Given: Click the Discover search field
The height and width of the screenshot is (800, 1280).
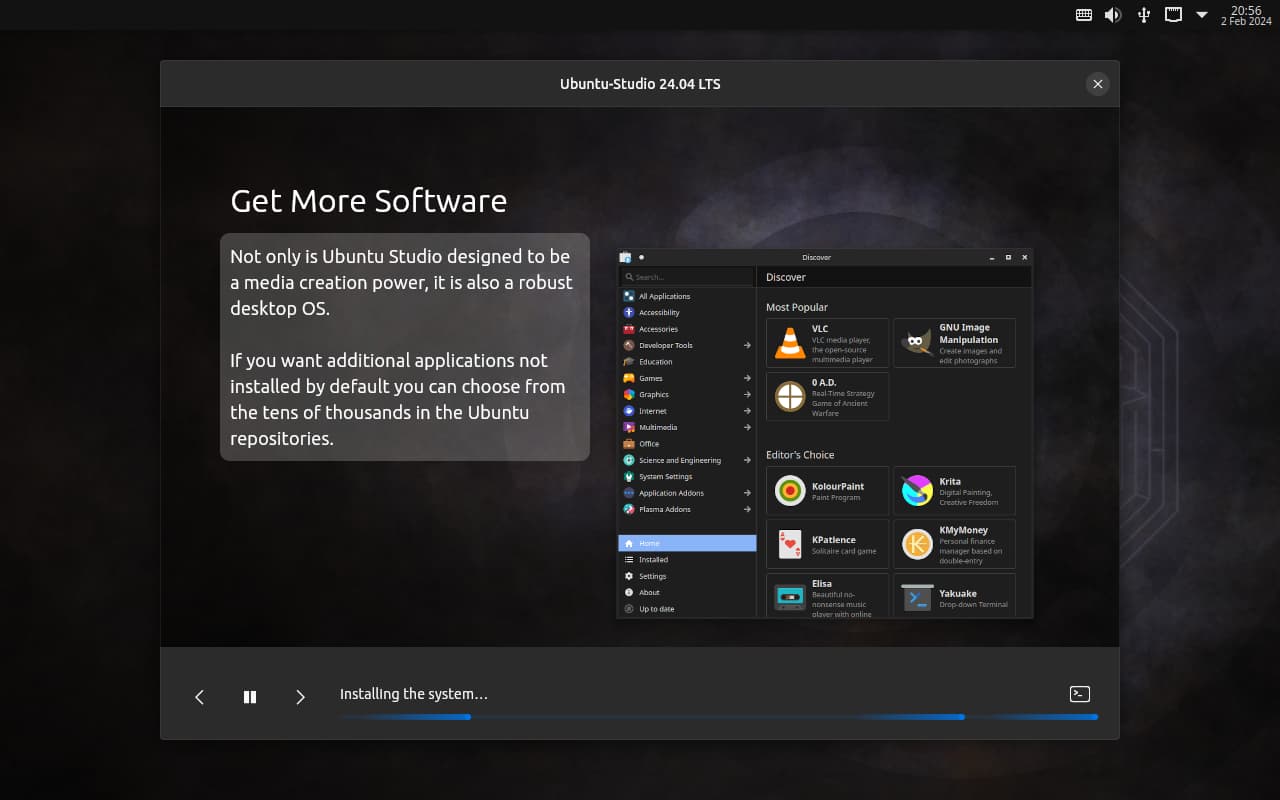Looking at the screenshot, I should [x=687, y=277].
